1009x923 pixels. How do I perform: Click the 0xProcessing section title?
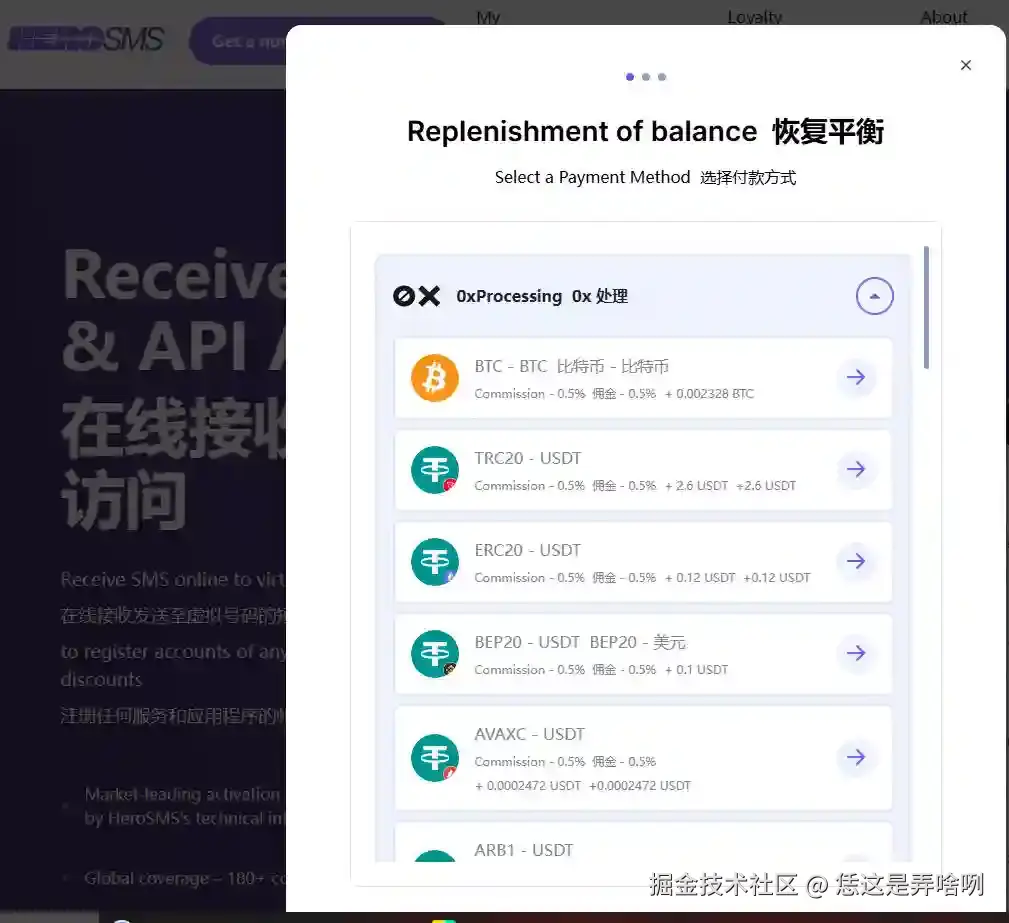542,296
